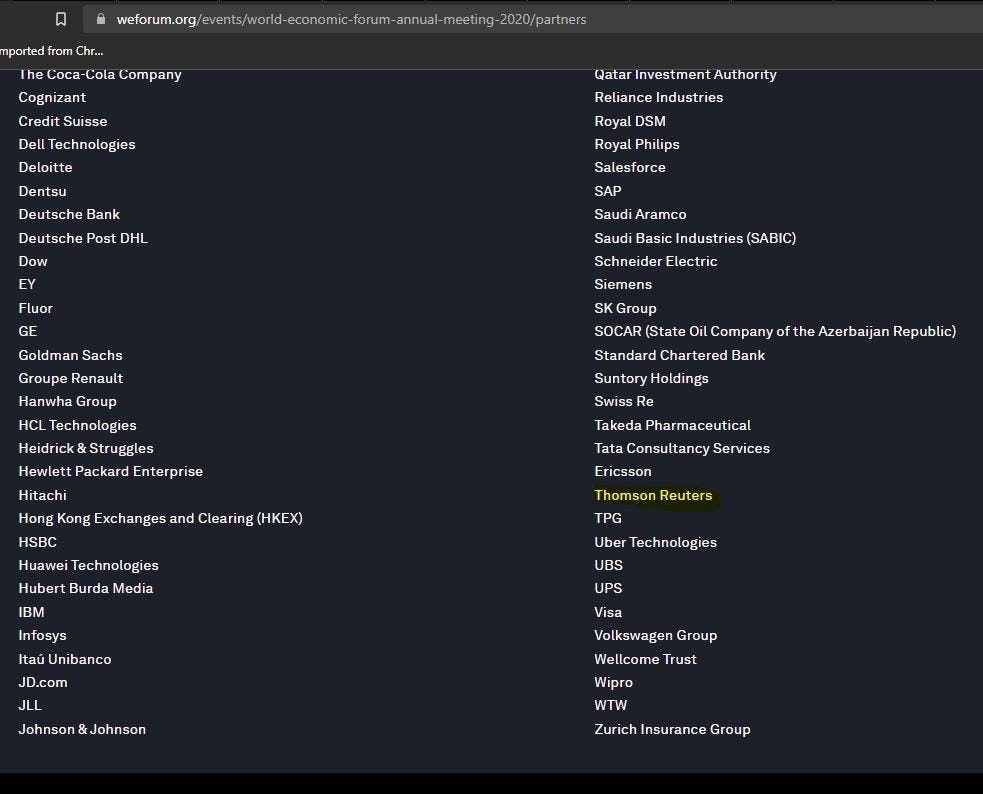Click Reliance Industries entry
This screenshot has width=983, height=794.
[x=658, y=97]
